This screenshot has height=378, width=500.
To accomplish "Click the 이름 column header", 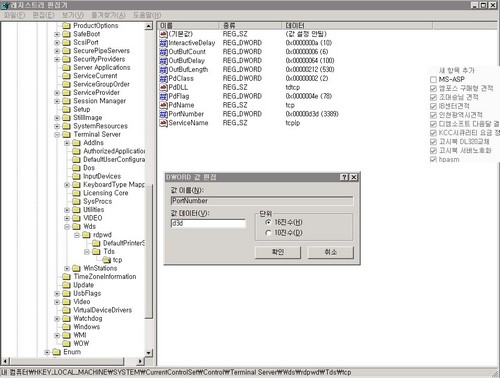I will [188, 26].
